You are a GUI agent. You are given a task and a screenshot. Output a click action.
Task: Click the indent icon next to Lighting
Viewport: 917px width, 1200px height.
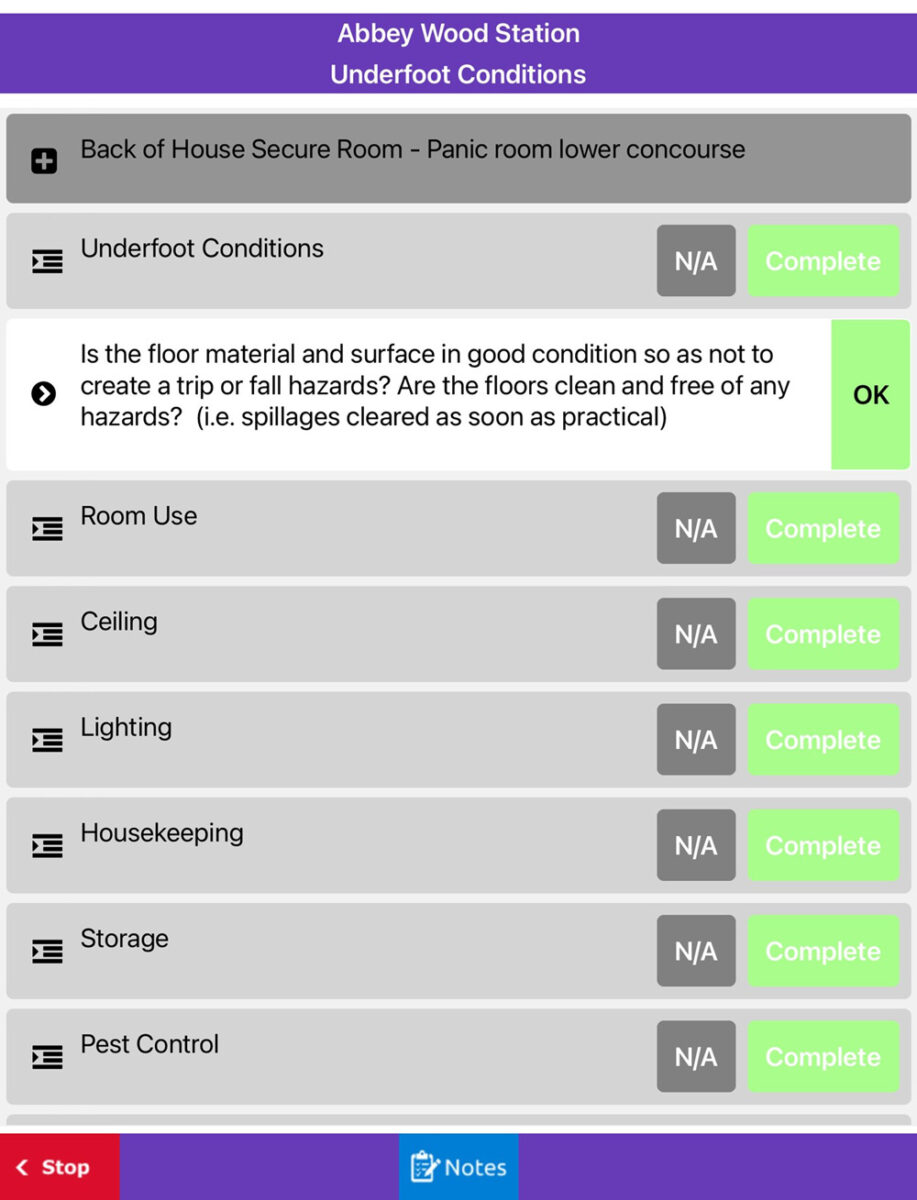point(47,740)
